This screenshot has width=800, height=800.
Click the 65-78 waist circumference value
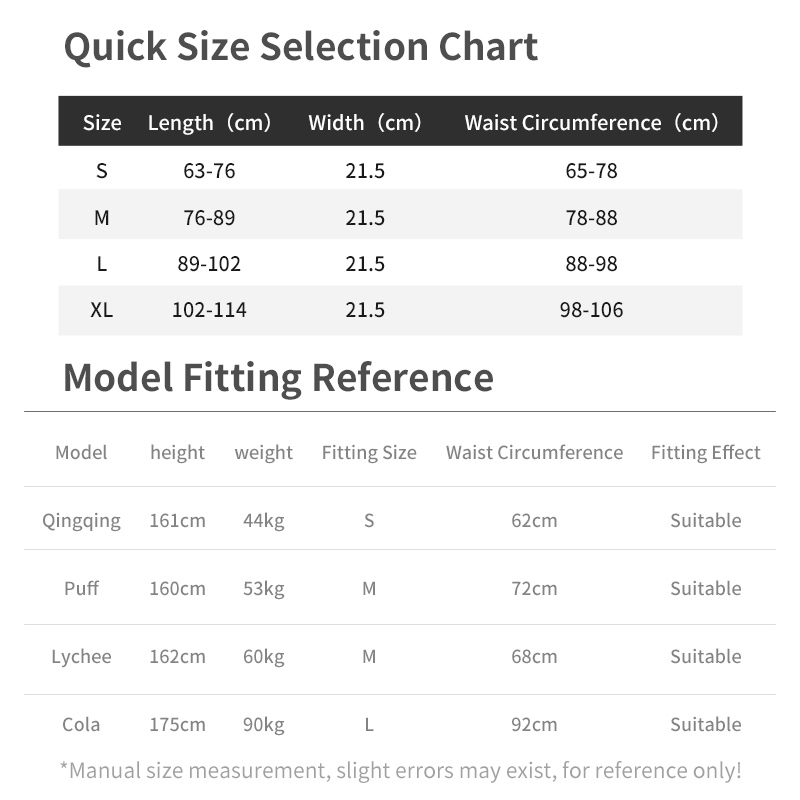click(592, 171)
